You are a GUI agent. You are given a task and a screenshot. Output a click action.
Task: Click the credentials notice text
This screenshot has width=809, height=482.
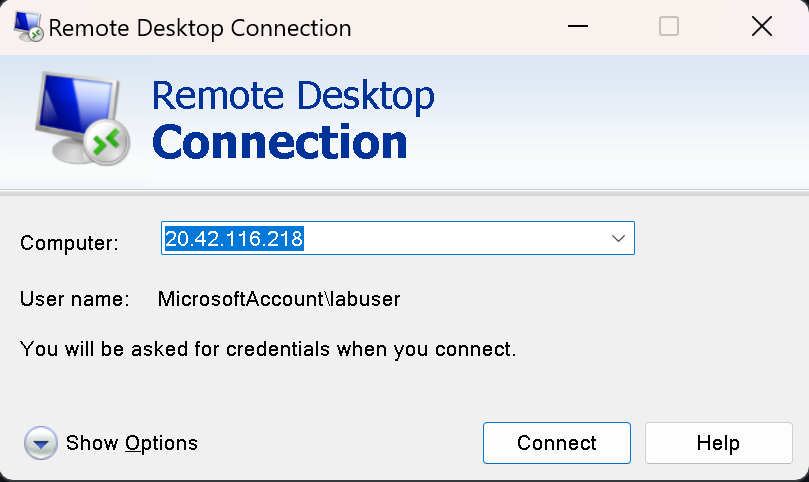[x=268, y=350]
